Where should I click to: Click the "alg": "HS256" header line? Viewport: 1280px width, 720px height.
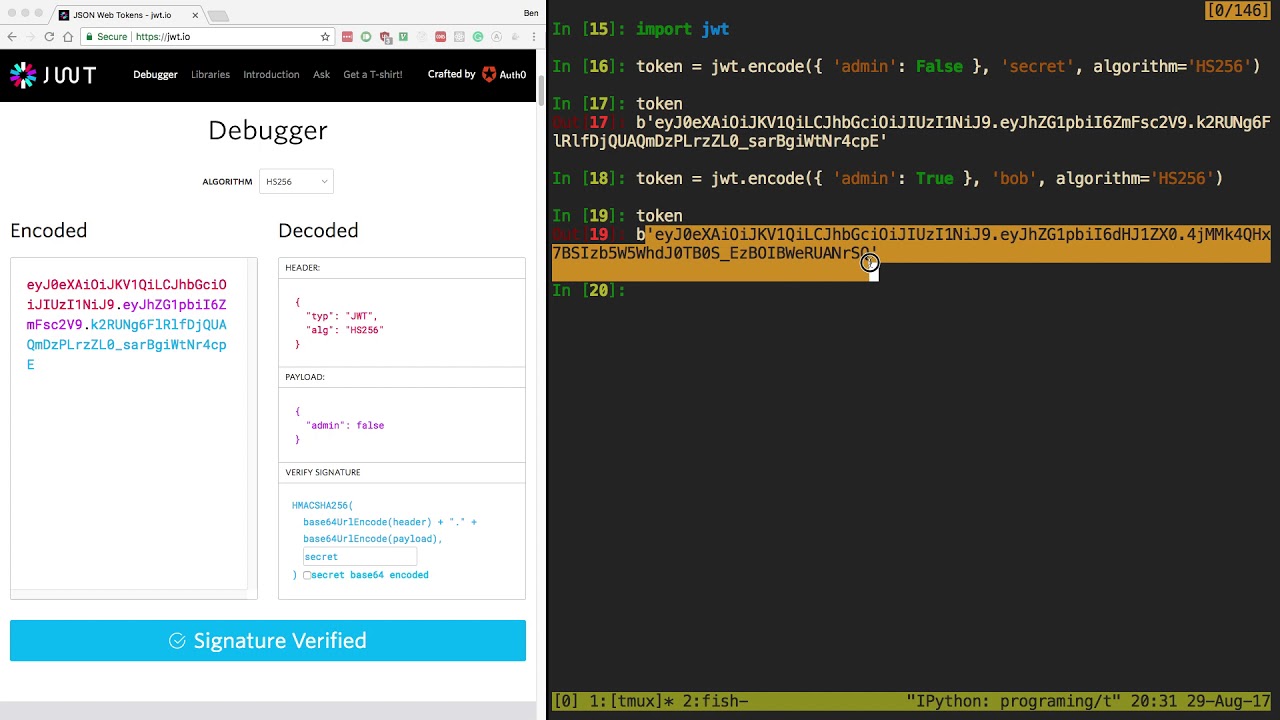point(345,330)
